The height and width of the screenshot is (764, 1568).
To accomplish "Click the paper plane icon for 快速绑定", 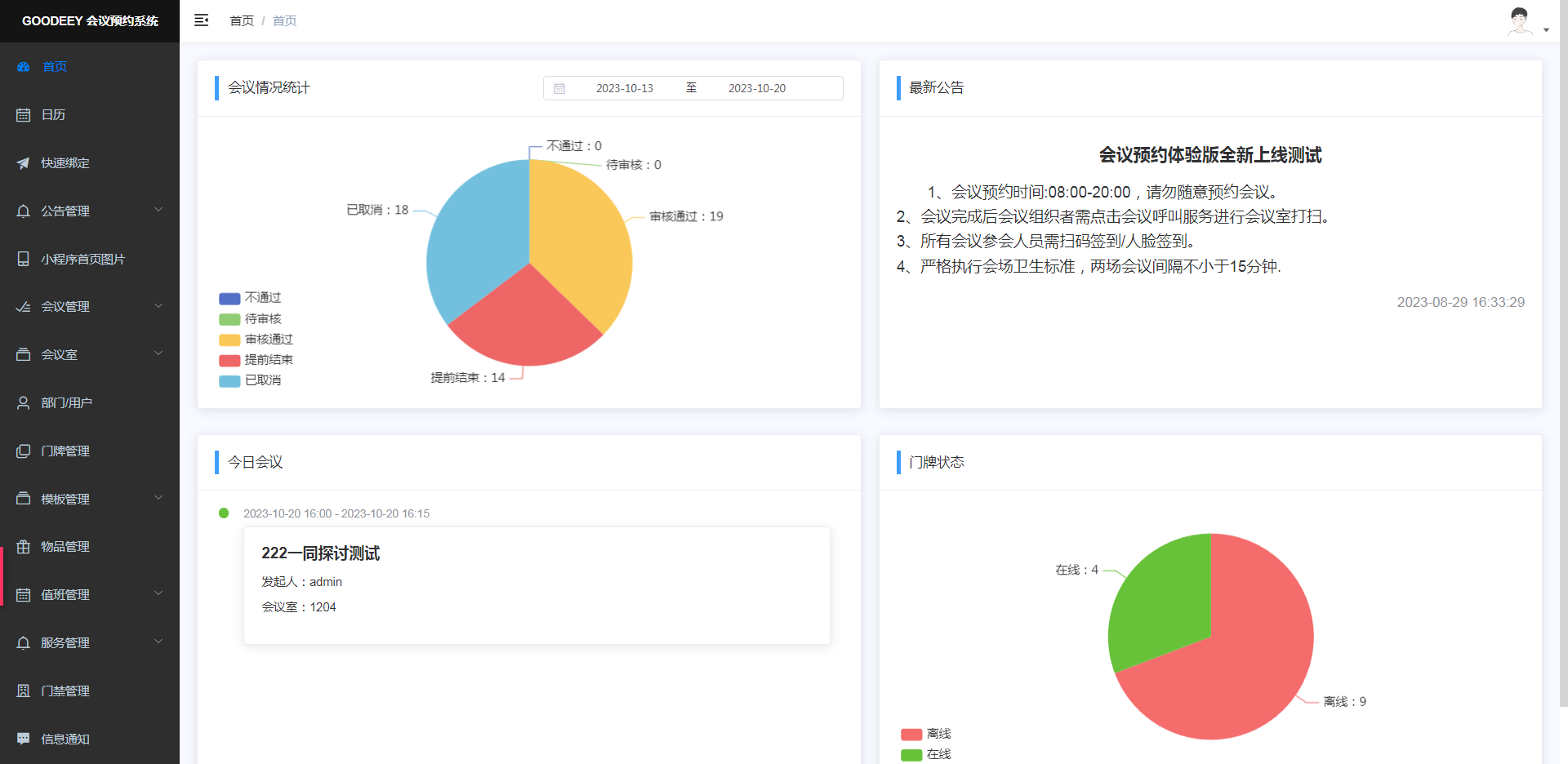I will [24, 163].
